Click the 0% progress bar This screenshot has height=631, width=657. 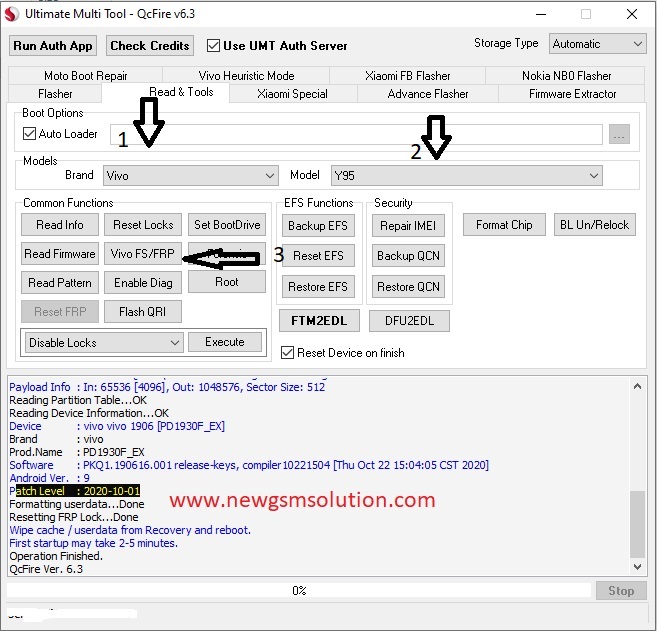[x=299, y=590]
